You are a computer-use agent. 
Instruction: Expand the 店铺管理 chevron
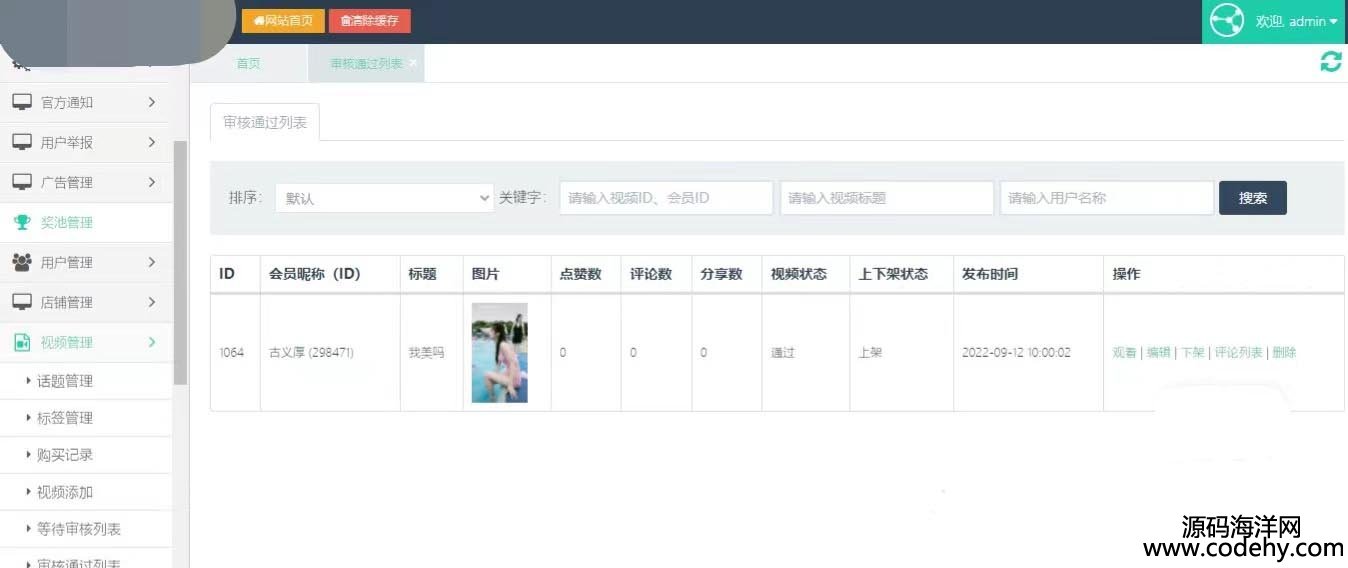click(151, 302)
